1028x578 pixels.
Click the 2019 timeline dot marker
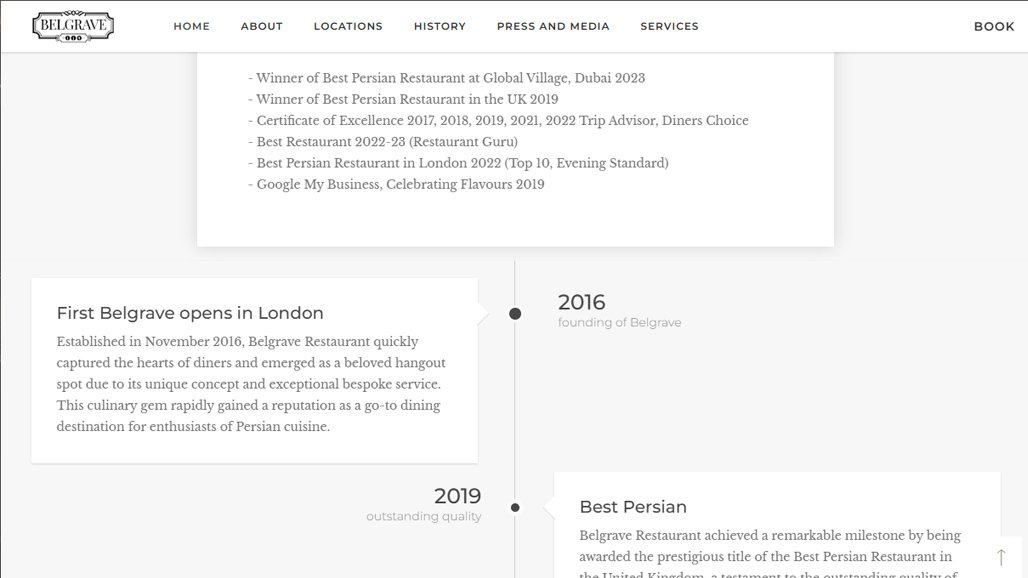[x=515, y=508]
